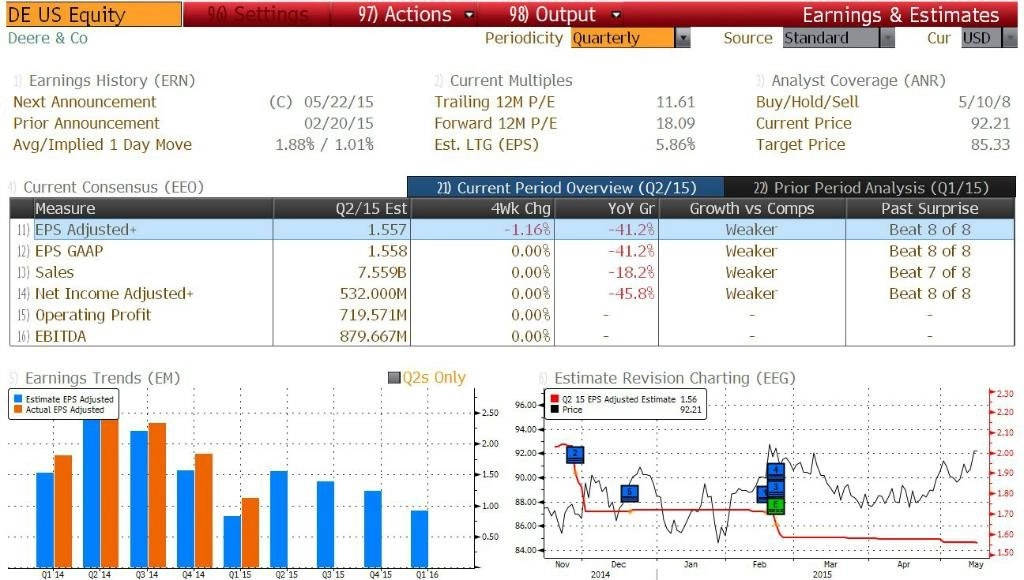Click the EBITDA estimate 879.667M
Viewport: 1024px width, 580px height.
pos(373,336)
